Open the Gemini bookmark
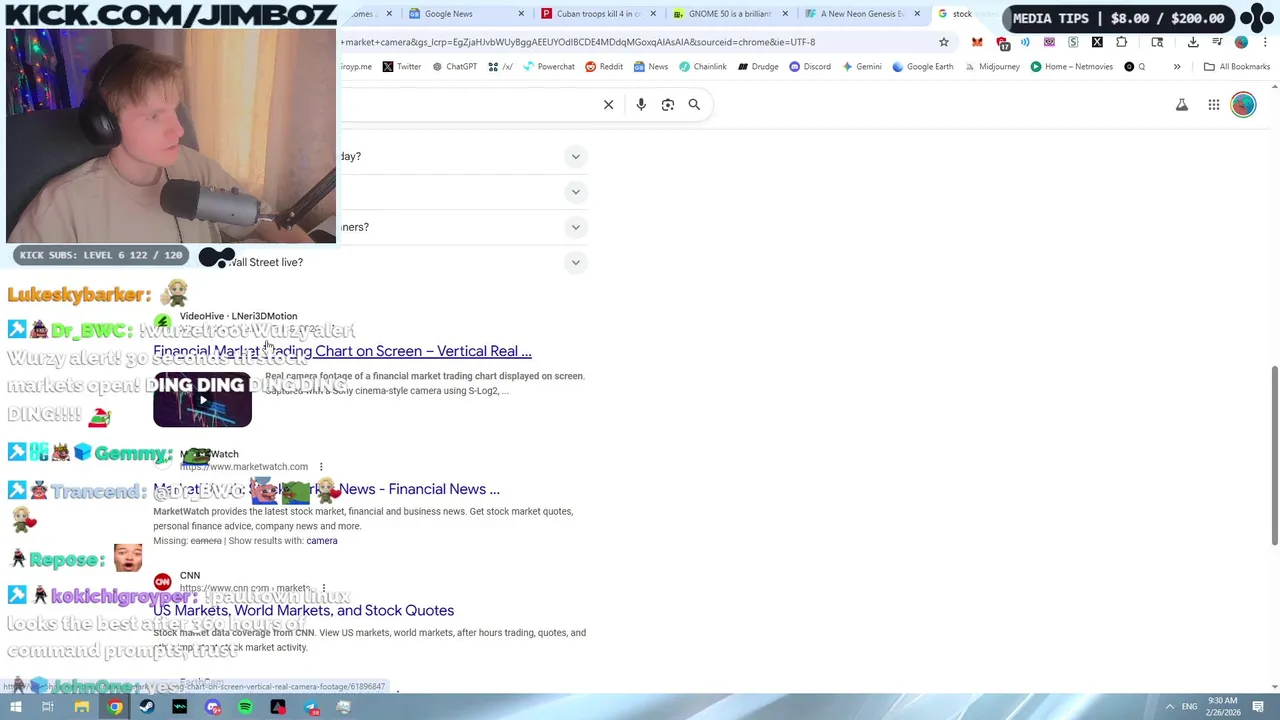This screenshot has height=720, width=1280. tap(862, 66)
